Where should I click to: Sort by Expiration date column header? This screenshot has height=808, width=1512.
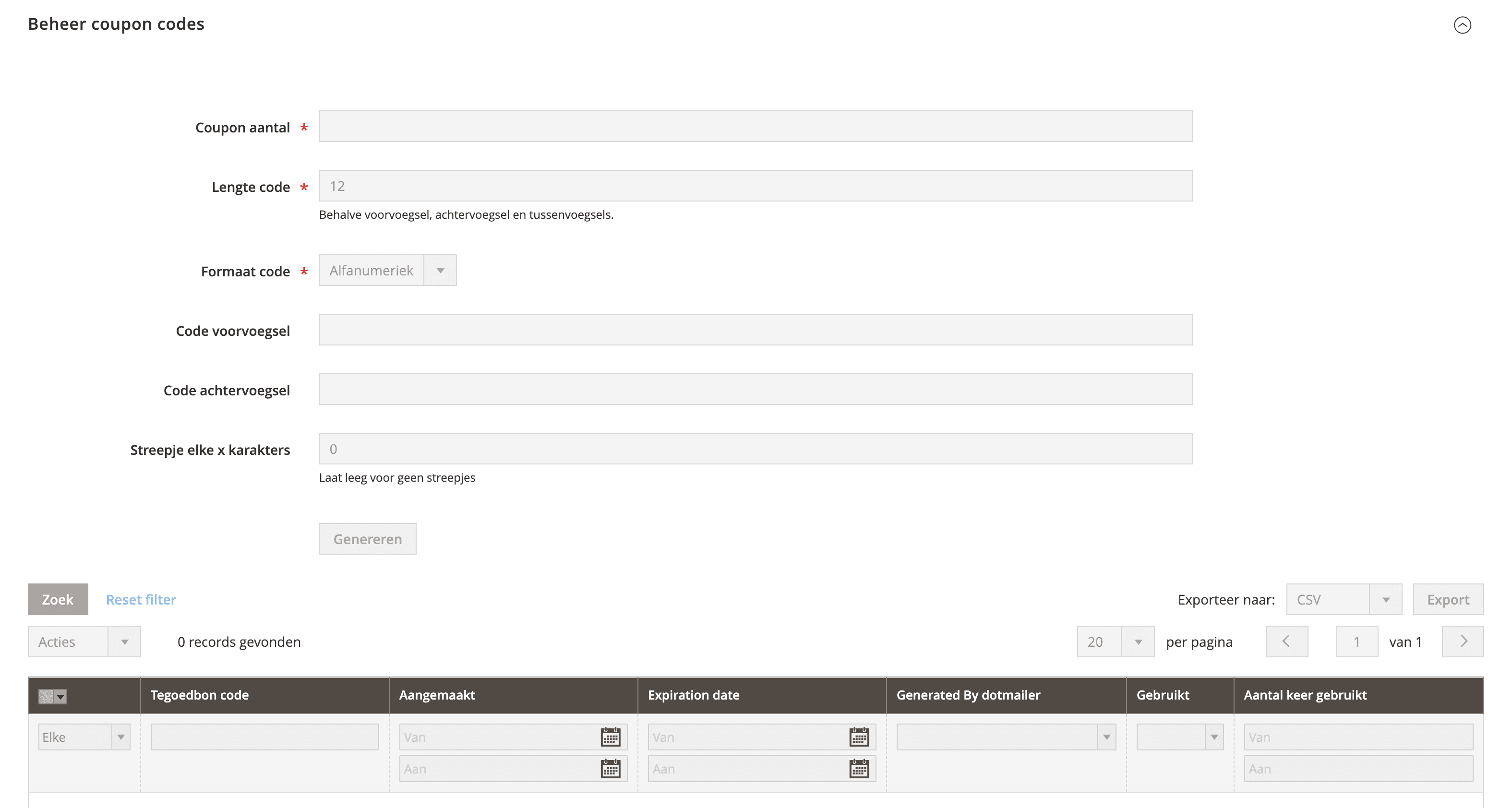762,695
